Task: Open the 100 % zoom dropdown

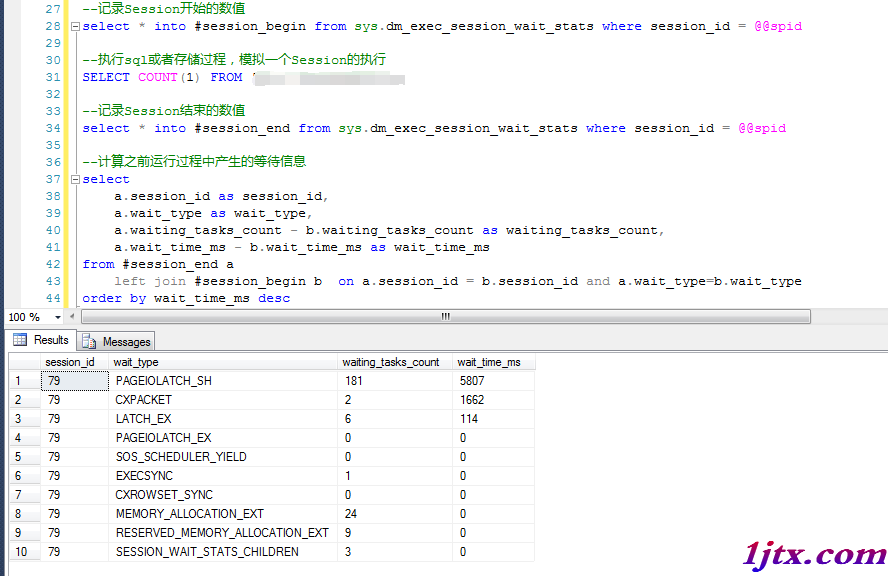Action: [57, 317]
